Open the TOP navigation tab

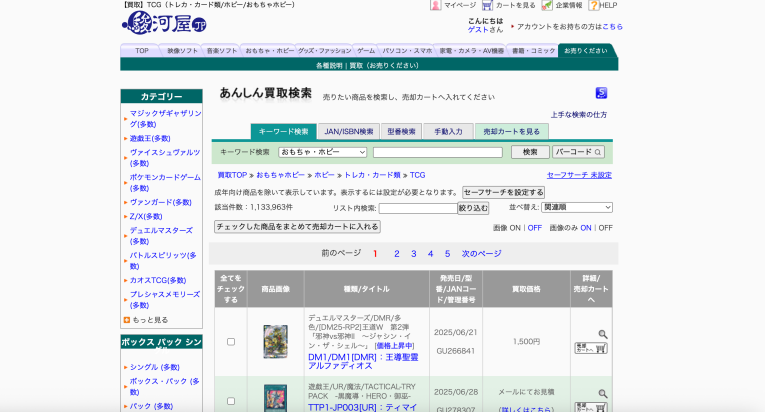141,51
